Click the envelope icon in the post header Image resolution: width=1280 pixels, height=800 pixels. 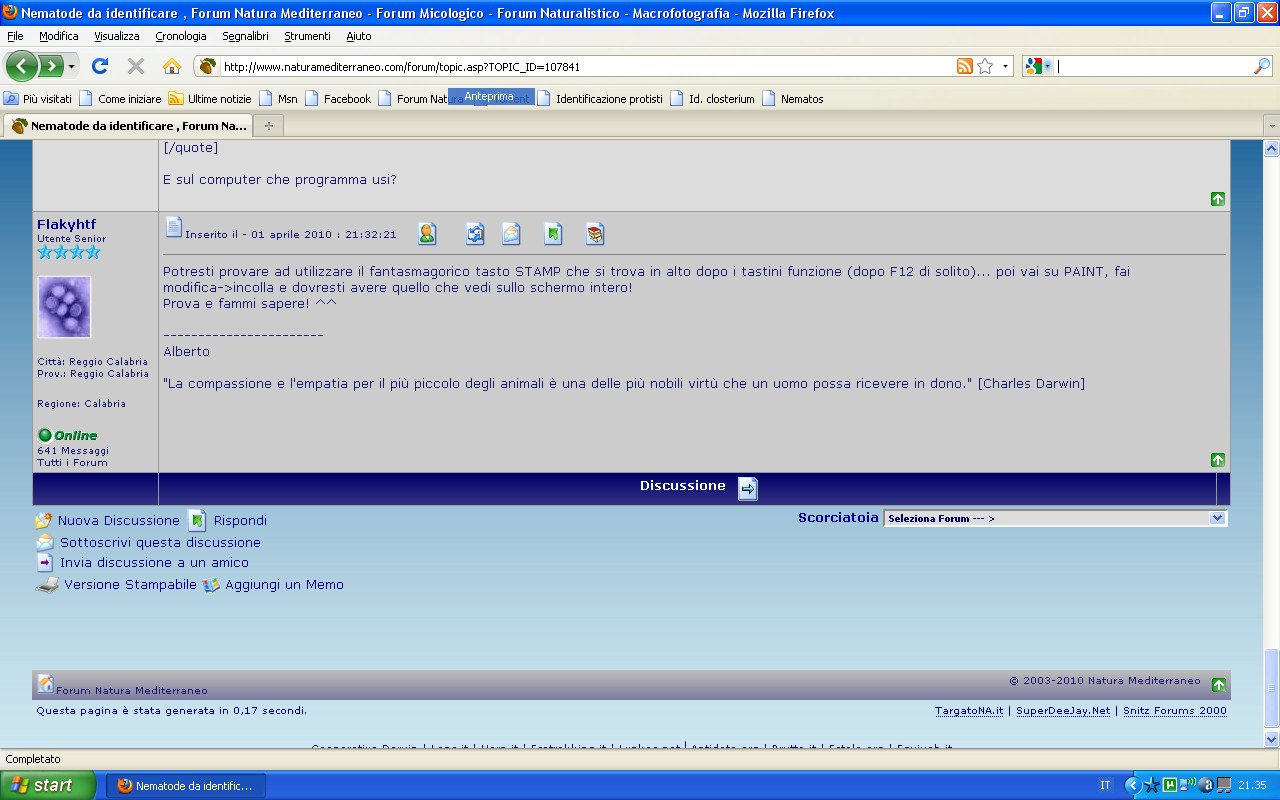pyautogui.click(x=511, y=234)
